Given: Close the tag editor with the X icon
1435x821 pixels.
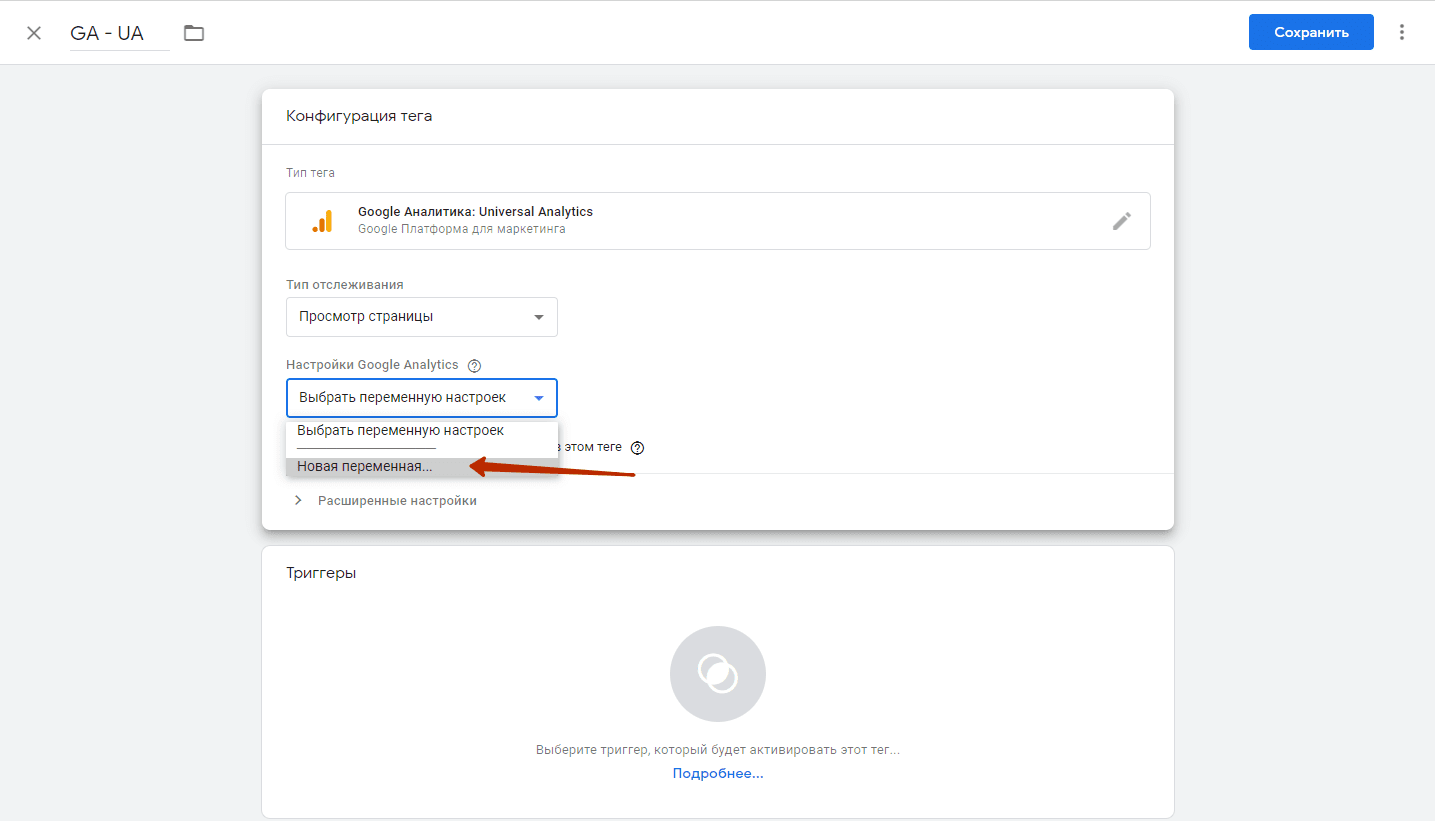Looking at the screenshot, I should [34, 33].
